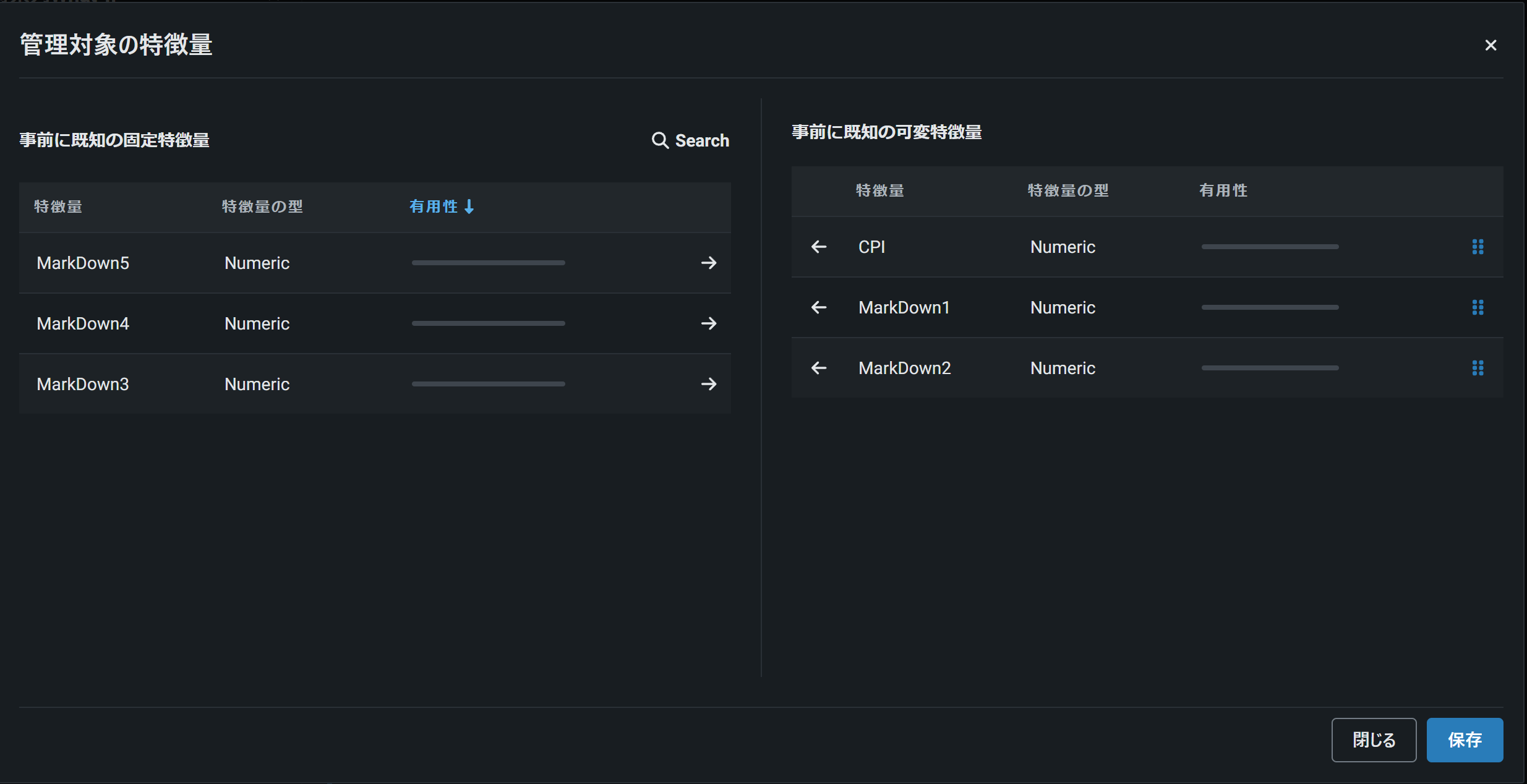
Task: Open Search in the fixed features panel
Action: [x=690, y=140]
